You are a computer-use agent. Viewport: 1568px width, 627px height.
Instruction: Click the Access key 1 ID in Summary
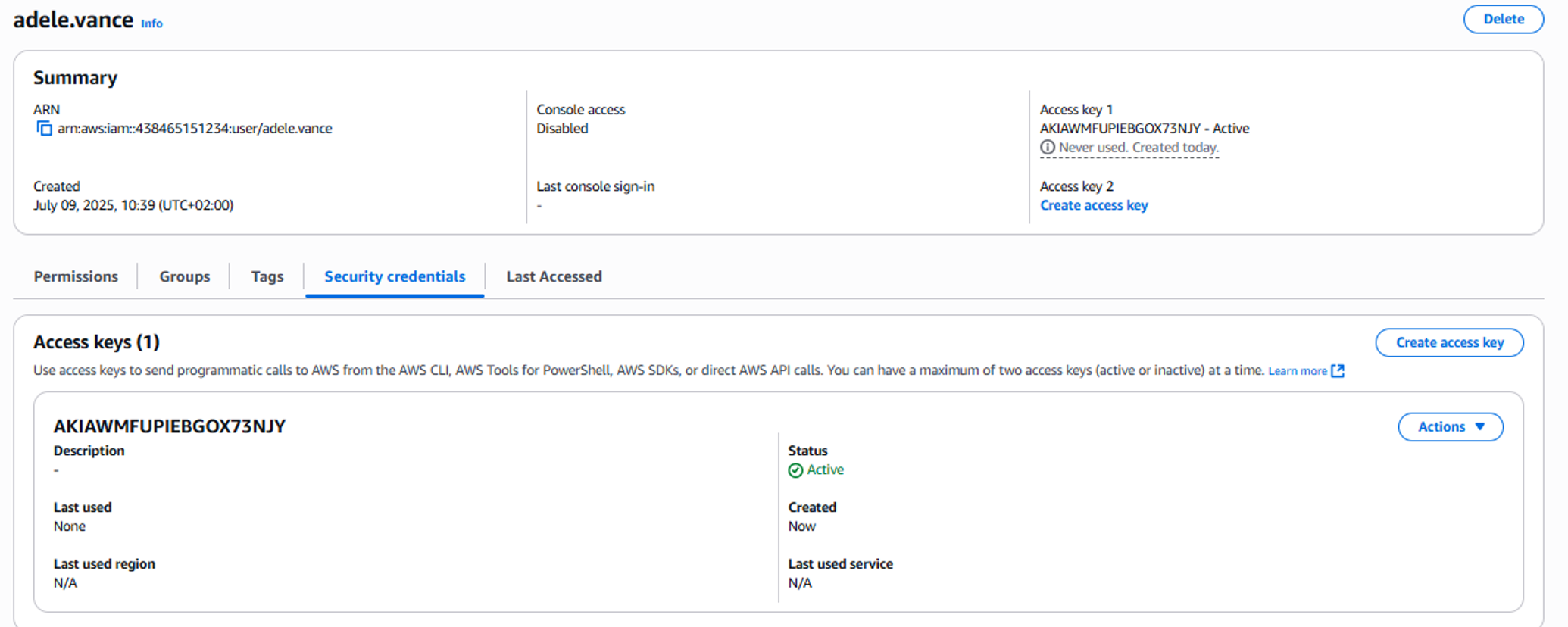1120,129
